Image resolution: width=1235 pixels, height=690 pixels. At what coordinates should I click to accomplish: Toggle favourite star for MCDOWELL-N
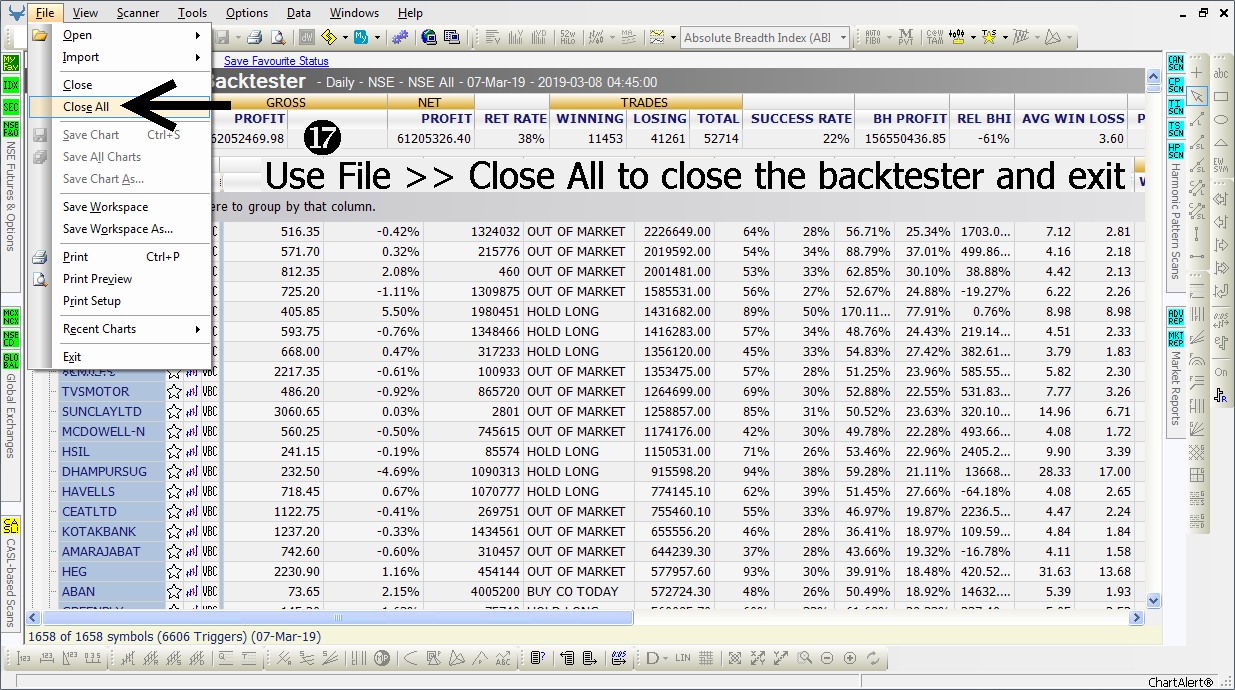tap(174, 432)
